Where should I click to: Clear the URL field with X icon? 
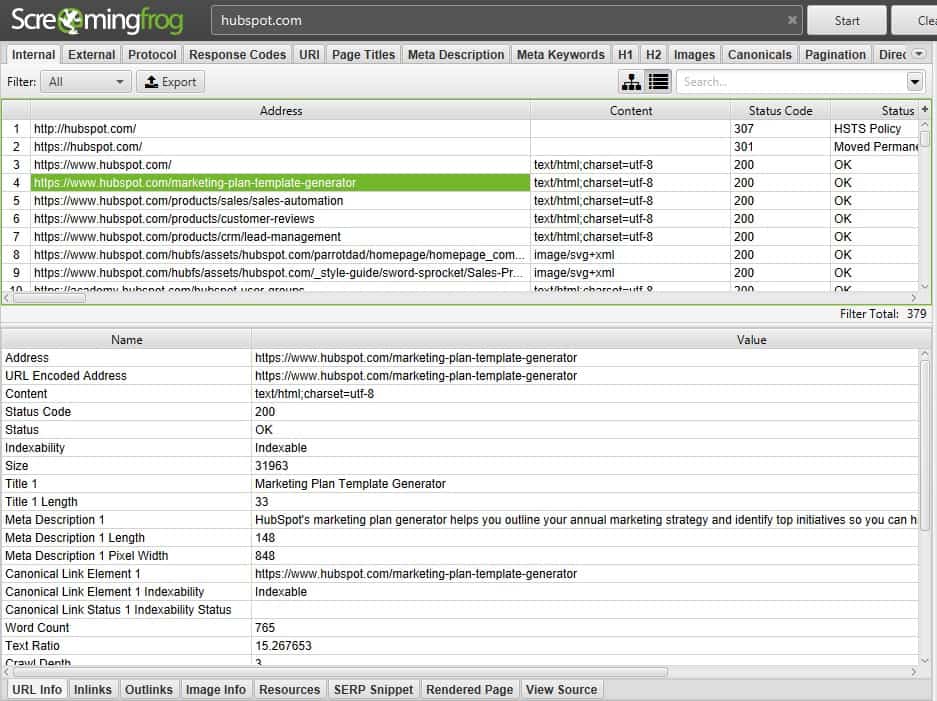pos(792,20)
